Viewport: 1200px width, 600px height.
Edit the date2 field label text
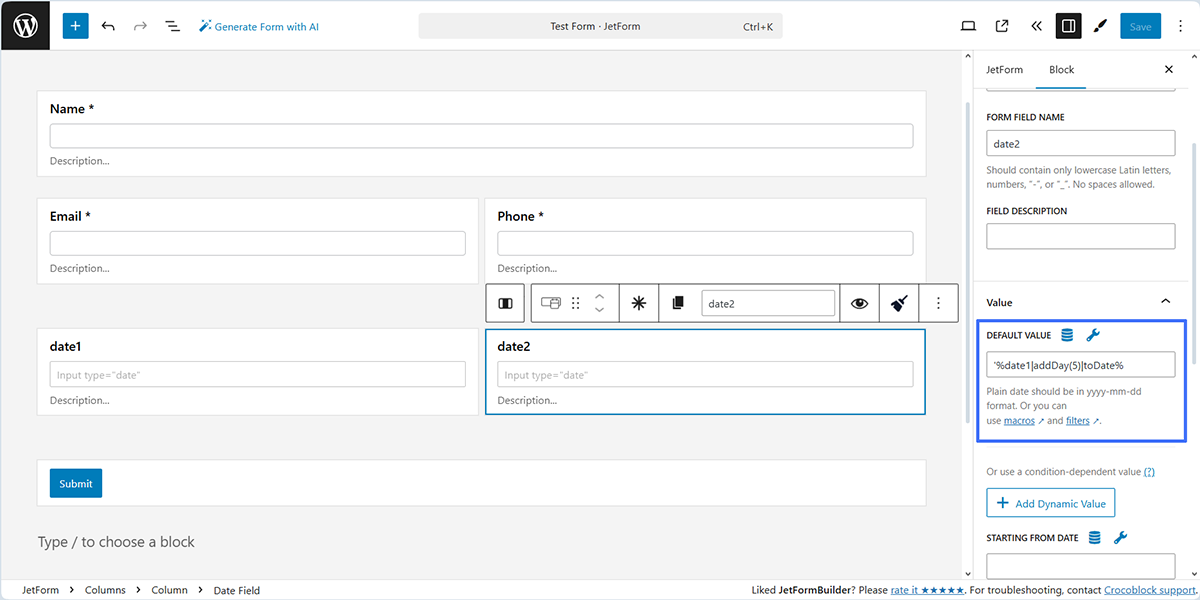tap(514, 346)
